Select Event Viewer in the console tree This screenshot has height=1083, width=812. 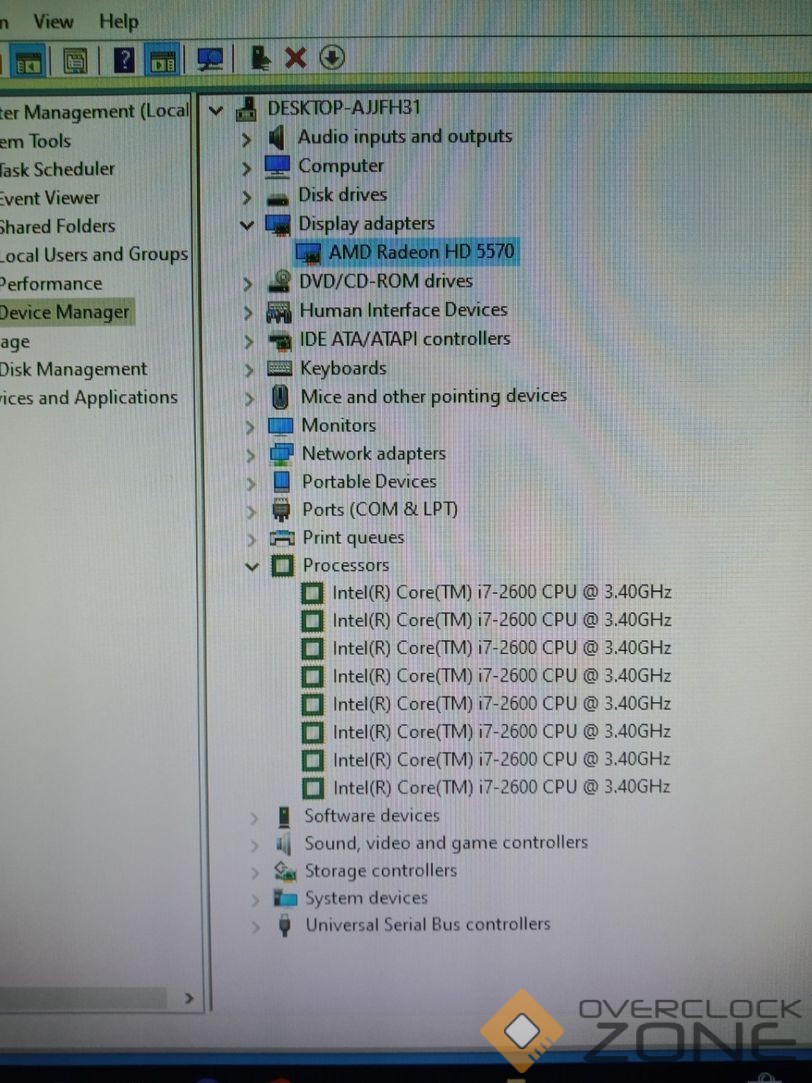click(50, 198)
